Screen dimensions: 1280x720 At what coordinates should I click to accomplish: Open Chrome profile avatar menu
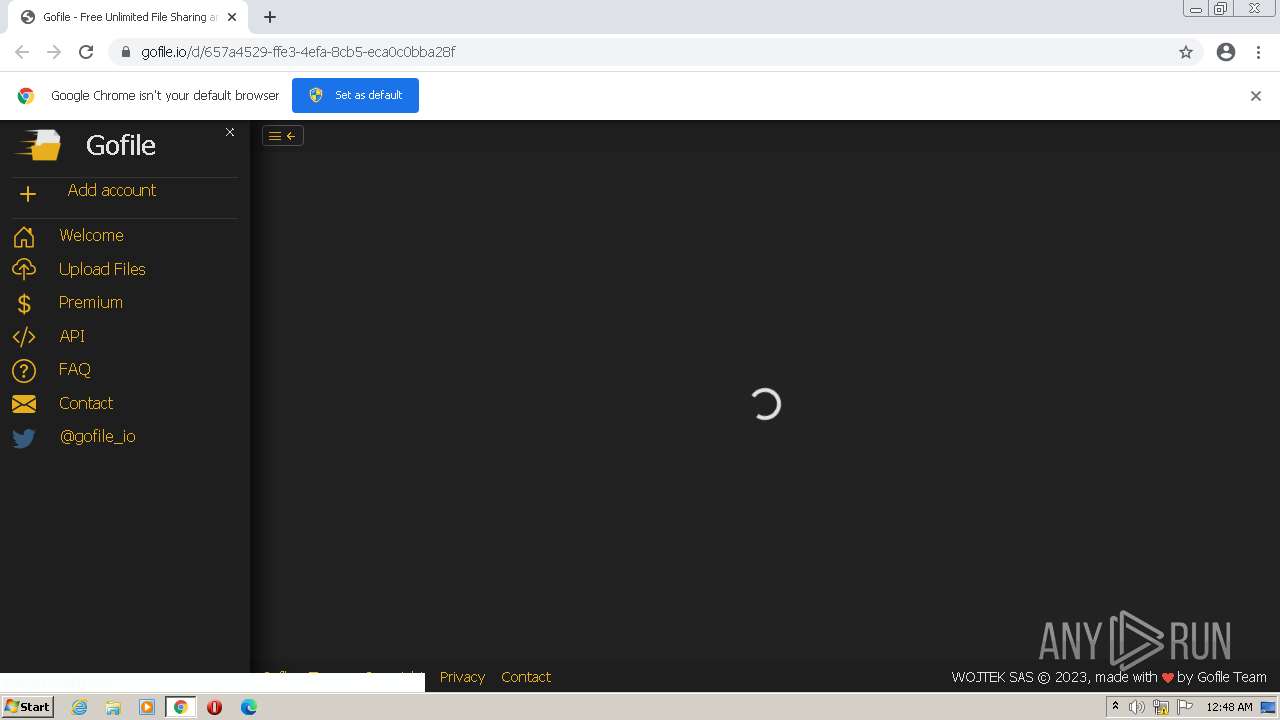coord(1226,52)
